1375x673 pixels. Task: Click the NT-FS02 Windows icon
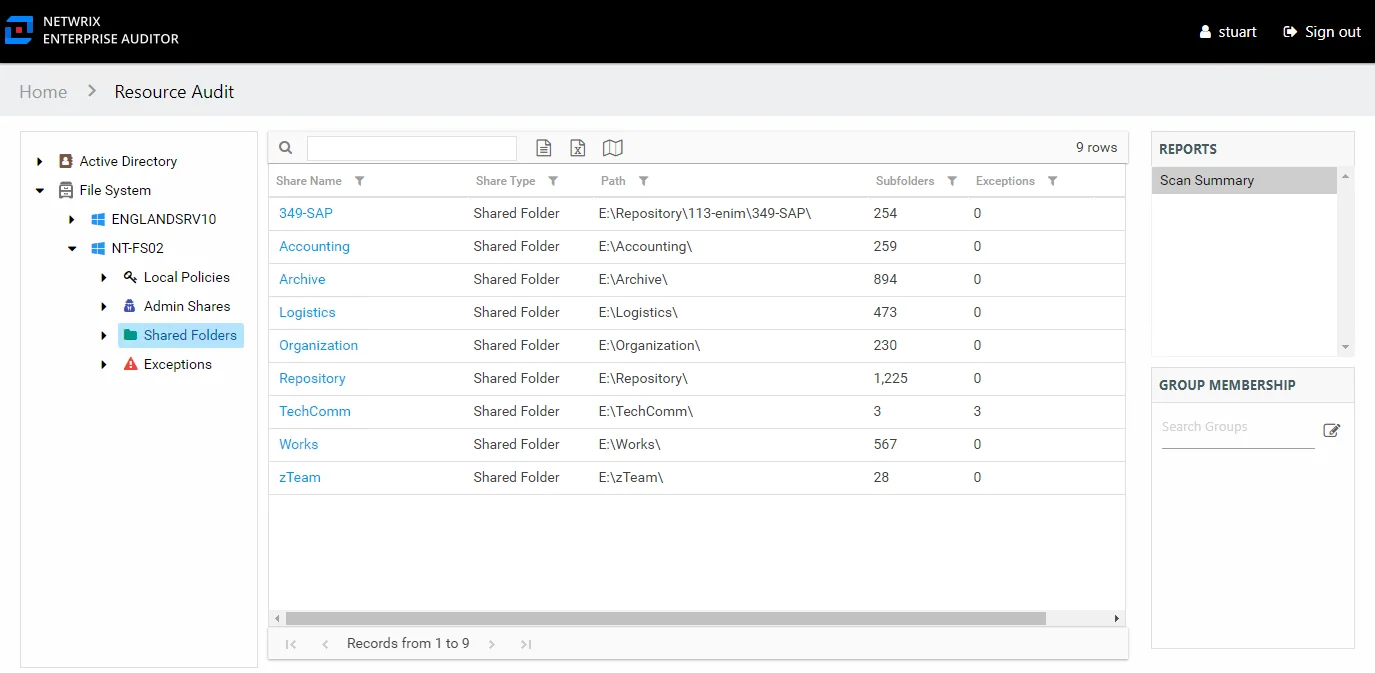point(98,248)
